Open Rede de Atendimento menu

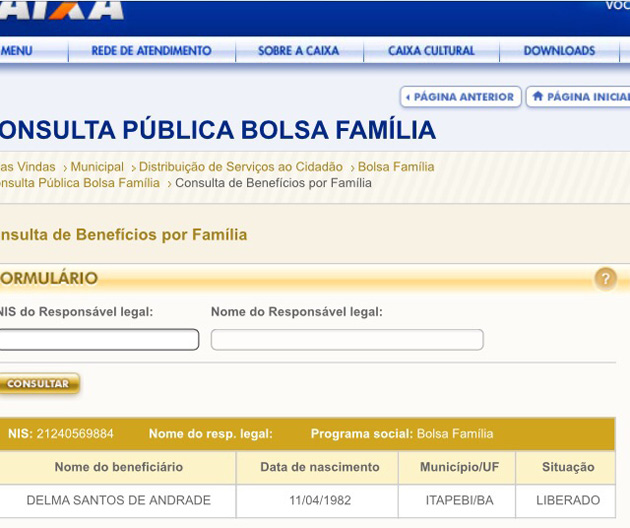pyautogui.click(x=151, y=51)
